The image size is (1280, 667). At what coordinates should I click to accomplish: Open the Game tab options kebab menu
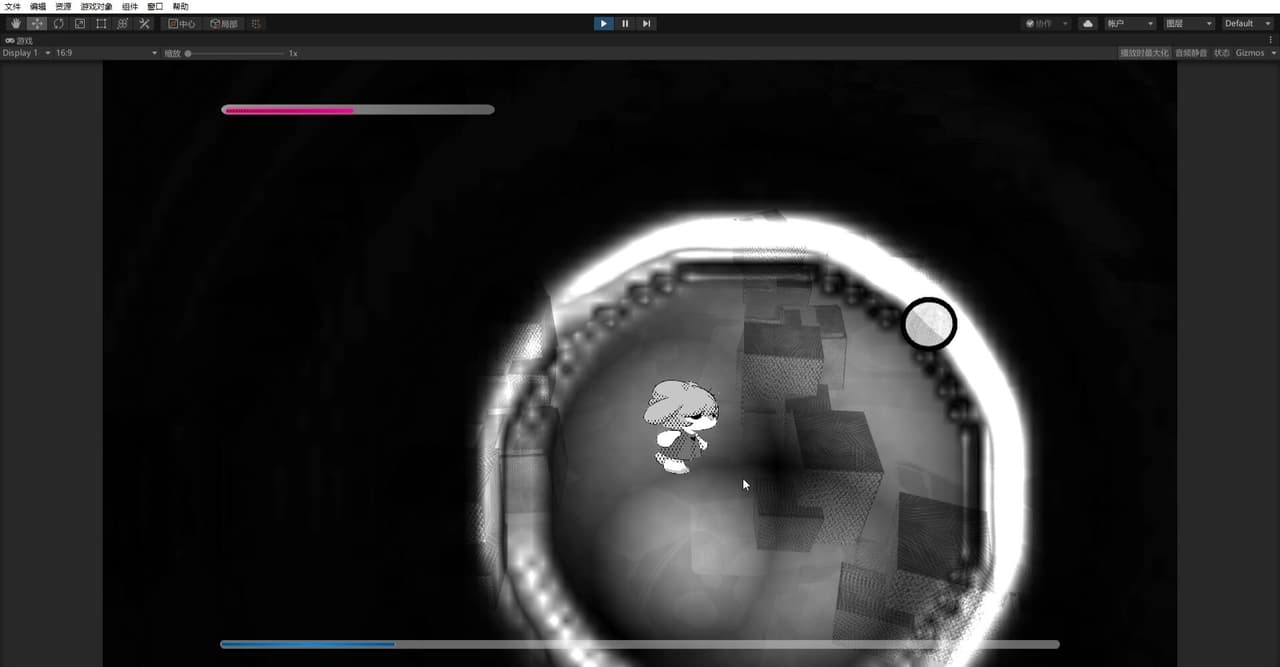tap(1271, 41)
